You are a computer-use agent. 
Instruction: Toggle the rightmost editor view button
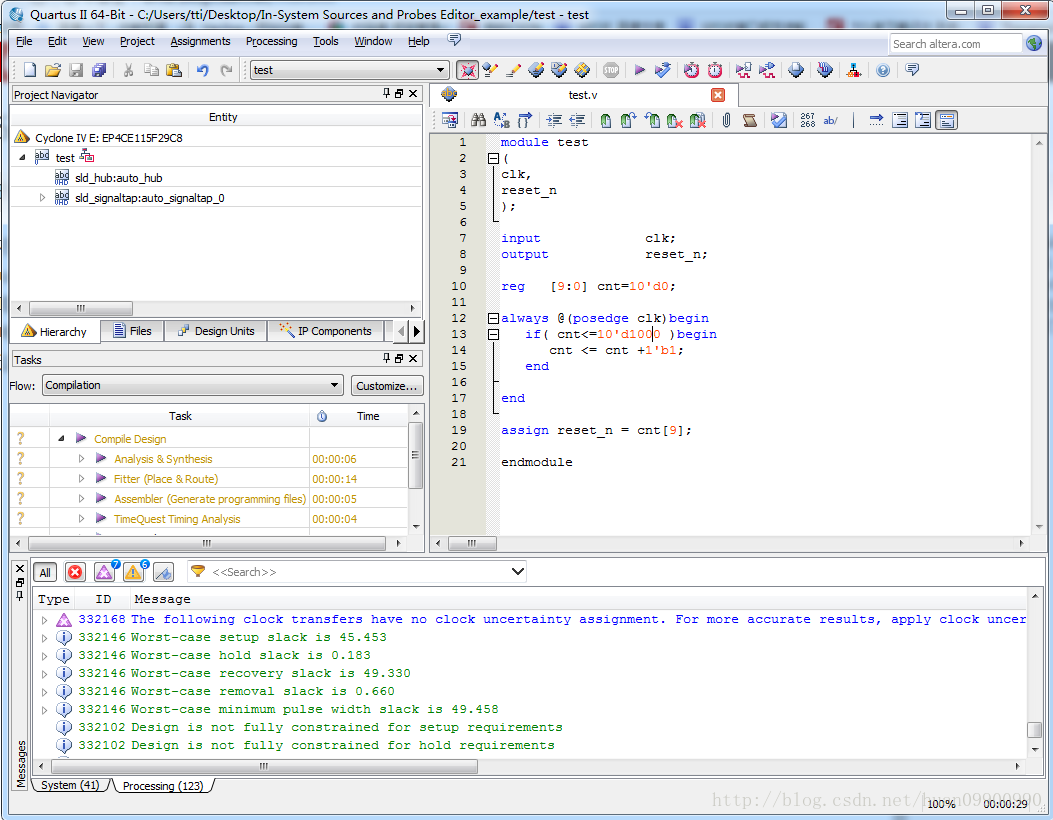pyautogui.click(x=947, y=120)
